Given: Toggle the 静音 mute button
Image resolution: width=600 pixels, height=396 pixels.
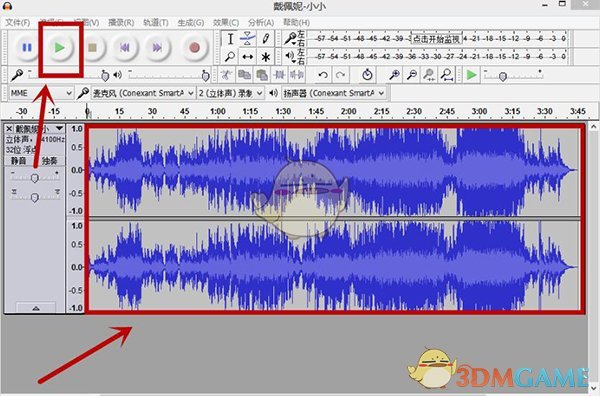Looking at the screenshot, I should (18, 161).
